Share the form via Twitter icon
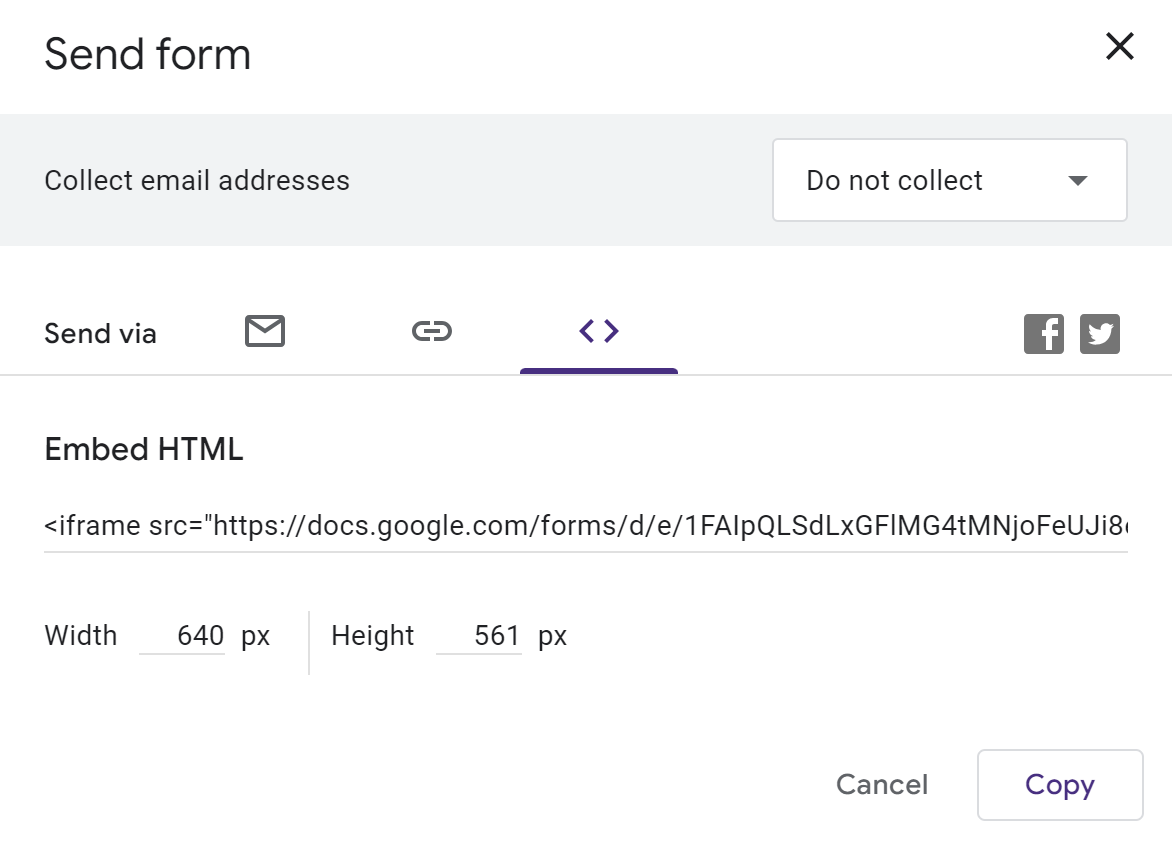The height and width of the screenshot is (845, 1172). (x=1099, y=334)
